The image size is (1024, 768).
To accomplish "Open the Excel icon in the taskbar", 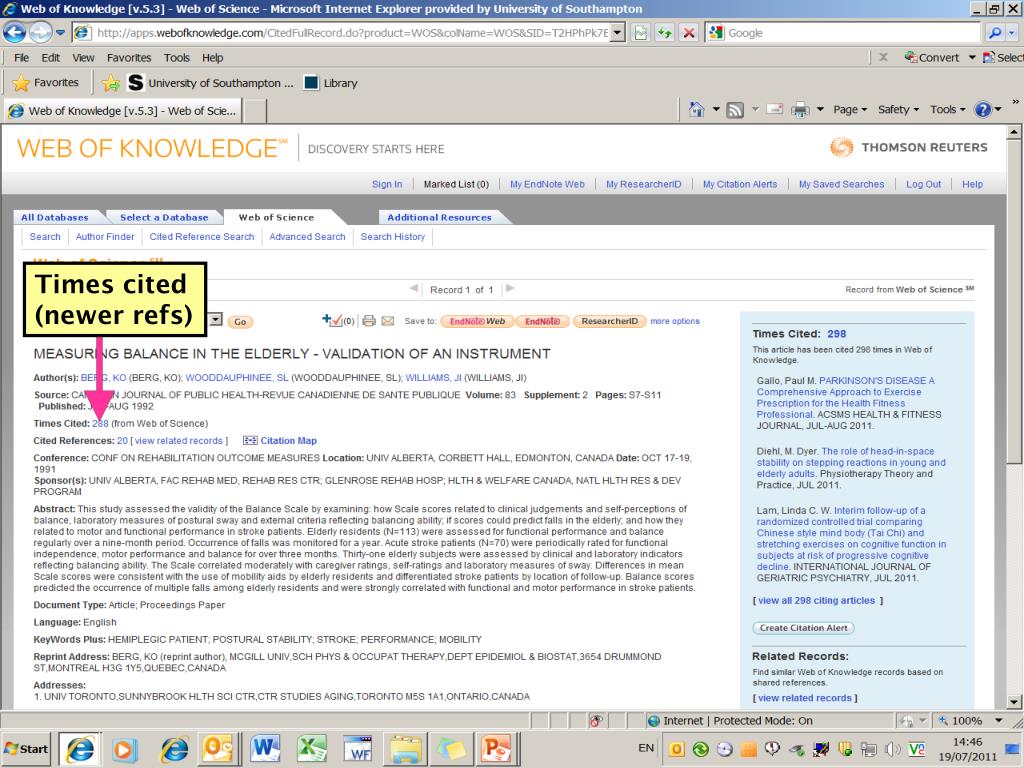I will (312, 748).
